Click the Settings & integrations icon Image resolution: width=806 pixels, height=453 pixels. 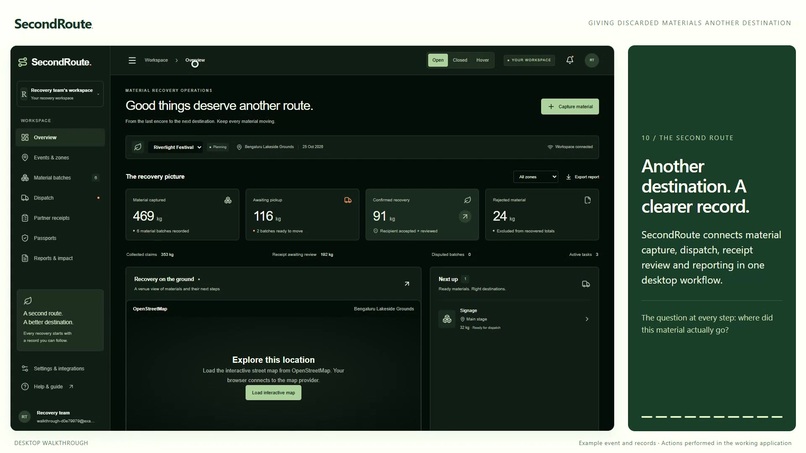point(25,368)
